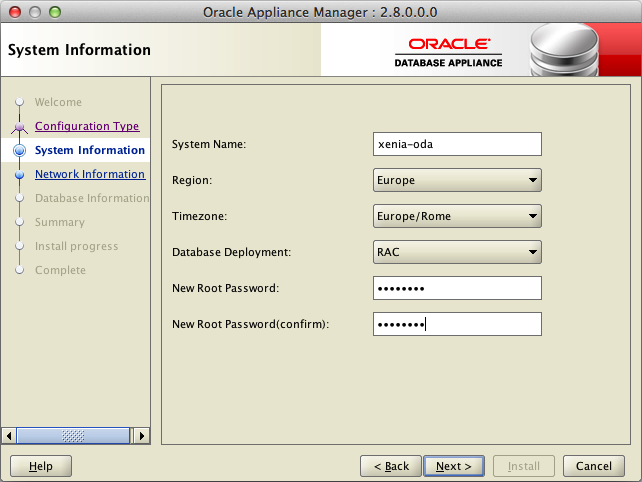Close the window with the red button

point(15,12)
